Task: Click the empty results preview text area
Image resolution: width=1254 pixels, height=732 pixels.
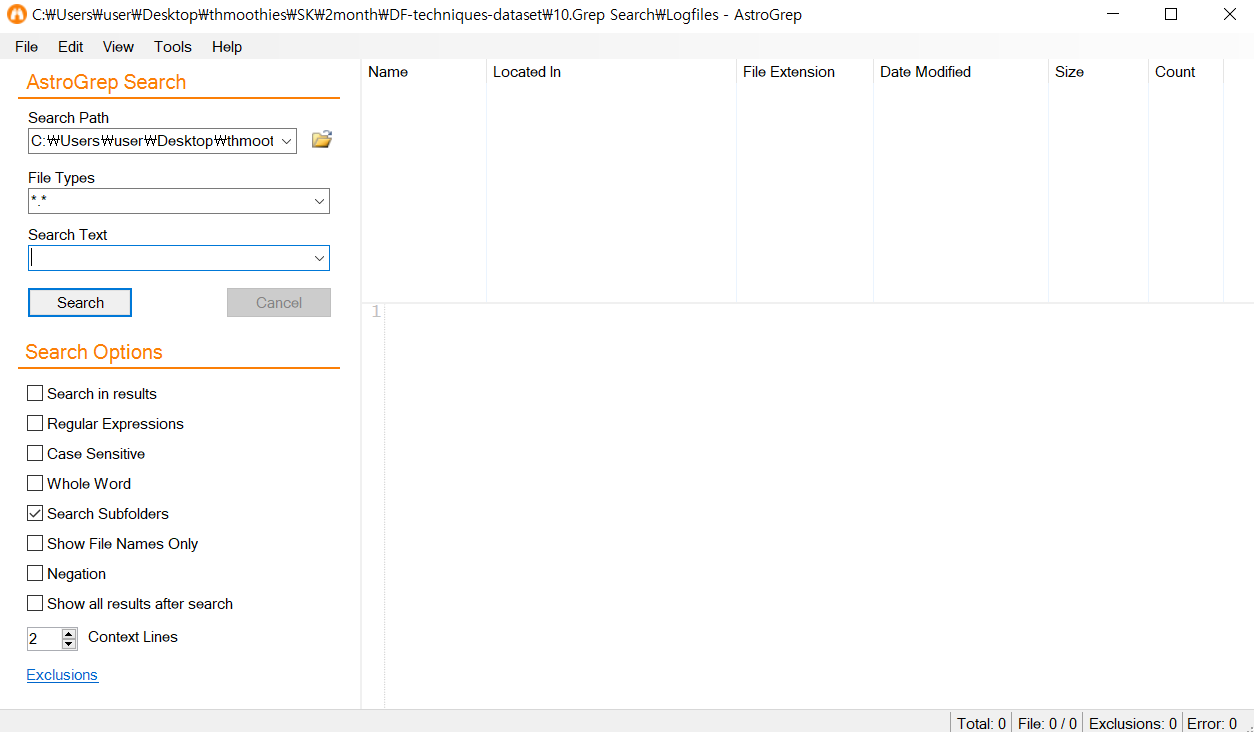Action: [819, 506]
